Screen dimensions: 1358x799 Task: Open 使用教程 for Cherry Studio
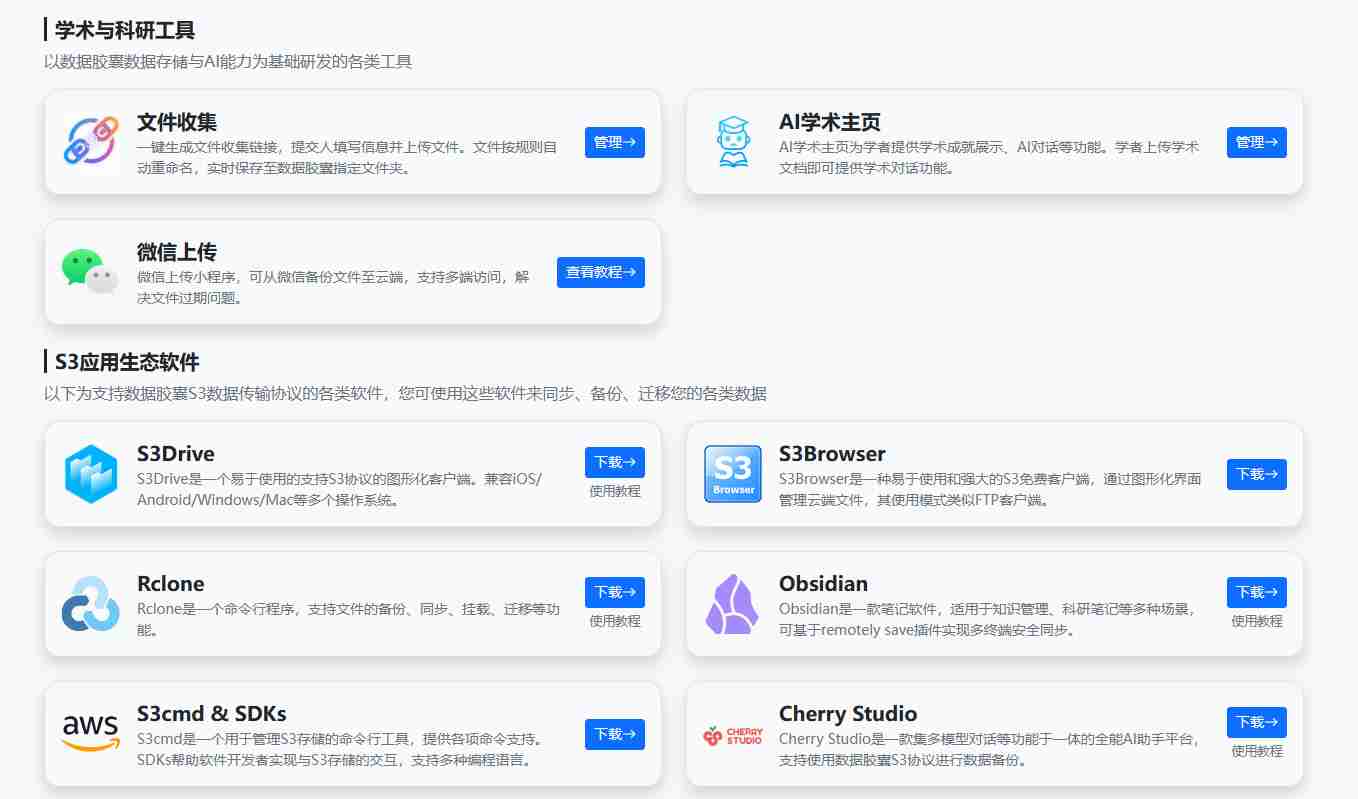1256,750
